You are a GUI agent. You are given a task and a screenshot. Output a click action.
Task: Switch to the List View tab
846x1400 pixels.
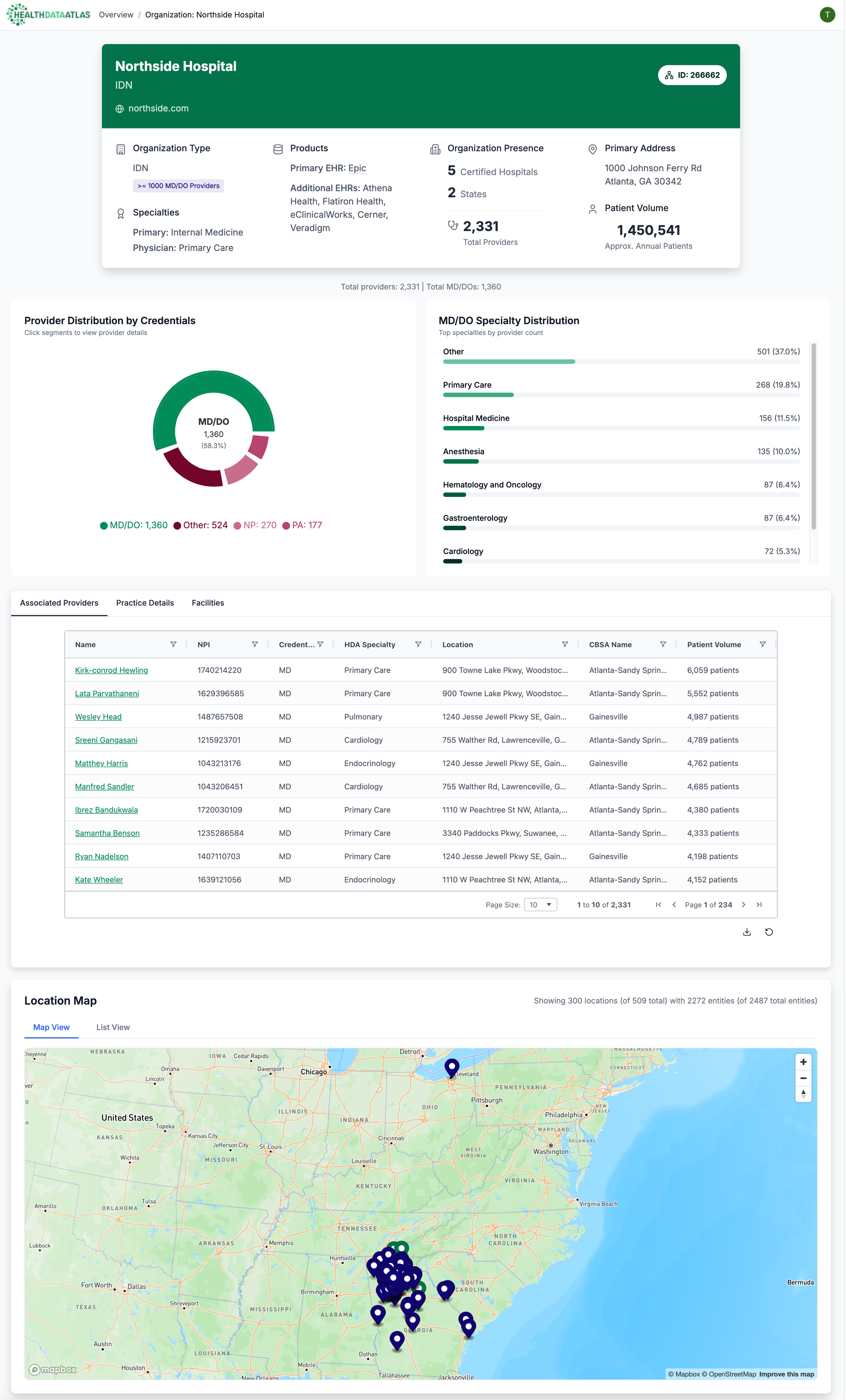(113, 1027)
